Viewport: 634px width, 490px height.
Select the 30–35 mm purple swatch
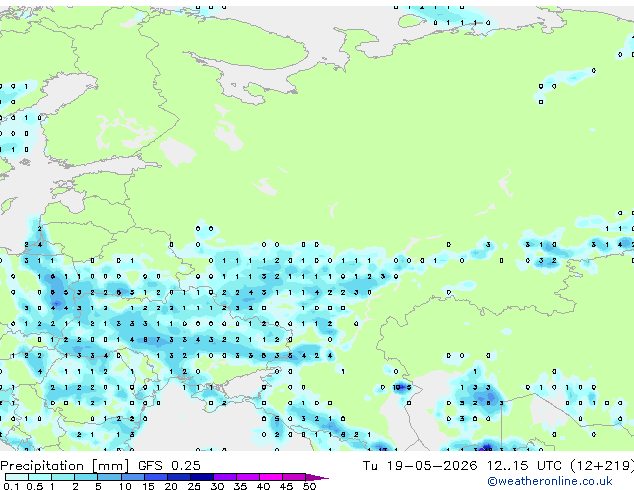(x=225, y=477)
